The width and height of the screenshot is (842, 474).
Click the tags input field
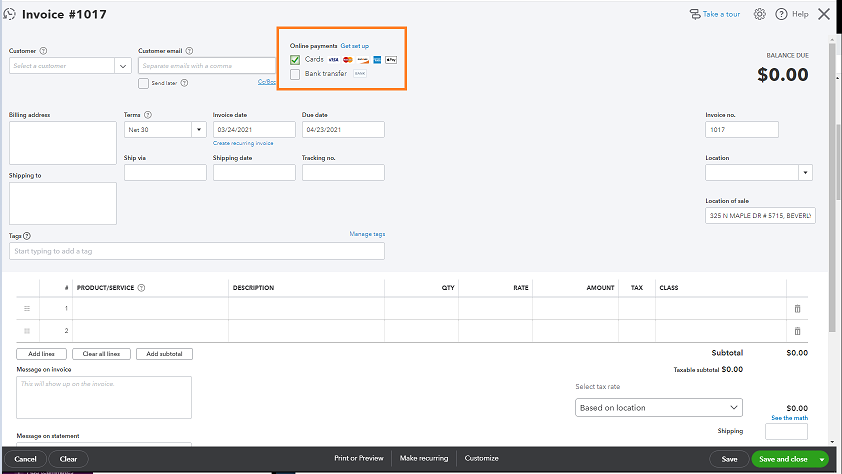[x=197, y=251]
